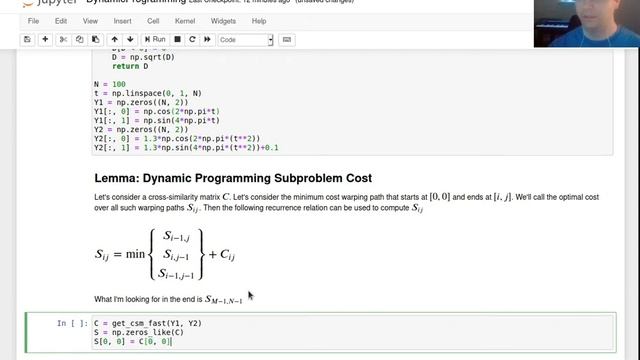Click the line return D
This screenshot has width=640, height=360.
(x=130, y=66)
